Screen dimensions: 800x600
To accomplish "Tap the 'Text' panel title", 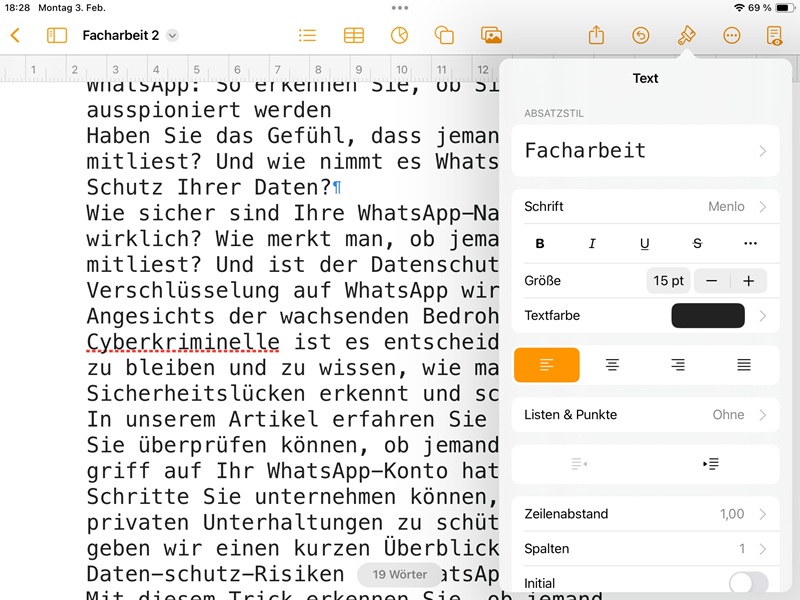I will point(645,78).
